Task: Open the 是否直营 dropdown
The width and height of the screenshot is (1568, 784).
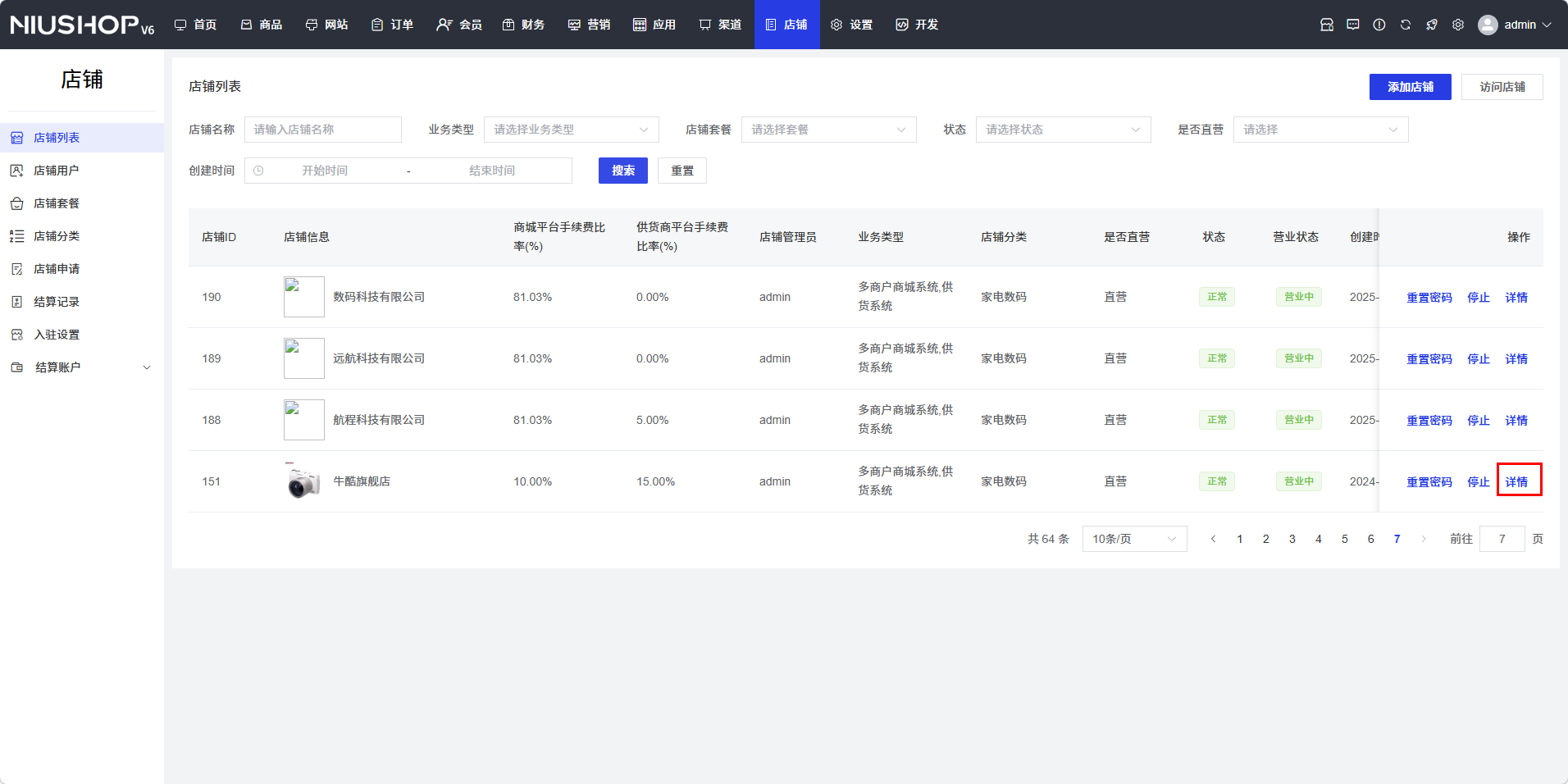Action: click(1320, 130)
